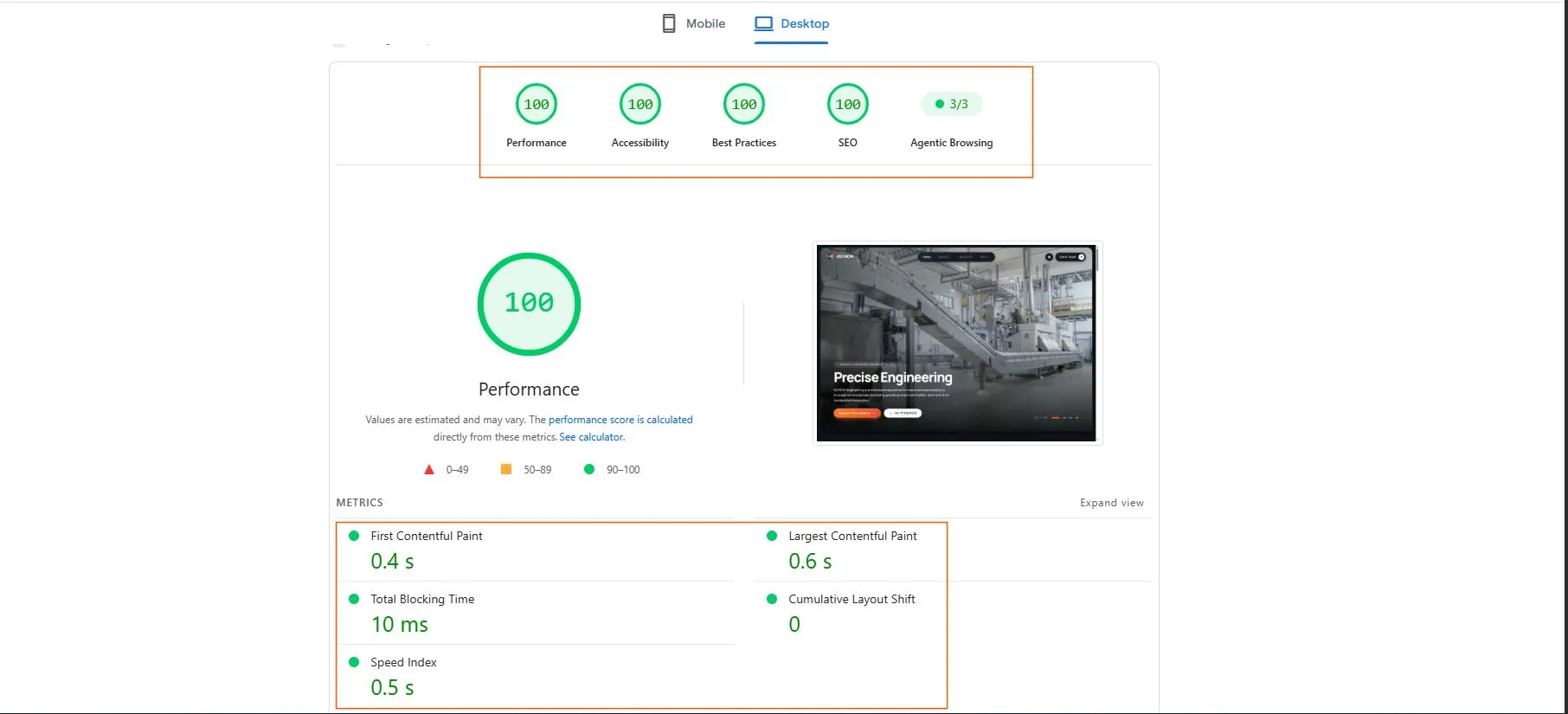
Task: Click the green dot beside Speed Index
Action: coord(354,662)
